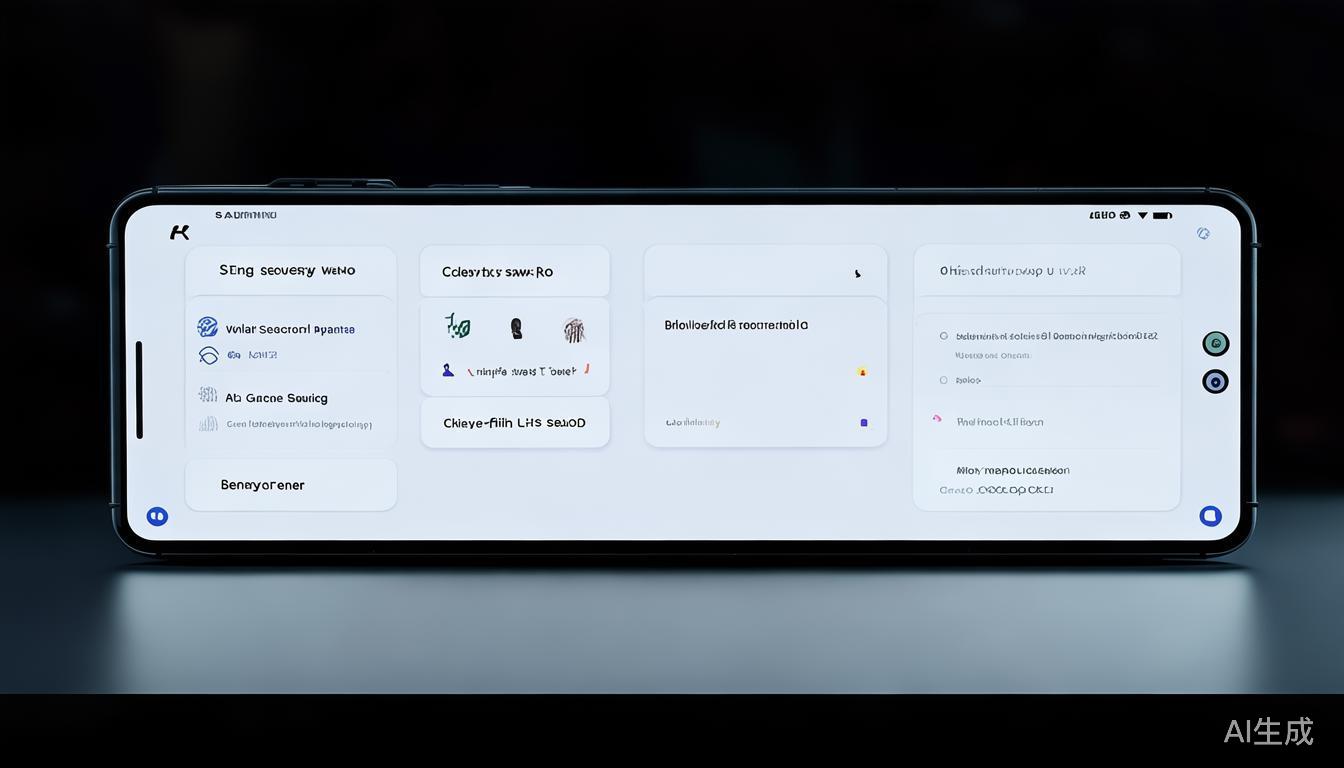The image size is (1344, 768).
Task: Tap the fingerprint icon next to Ab Gacne Souricg
Action: click(x=208, y=395)
